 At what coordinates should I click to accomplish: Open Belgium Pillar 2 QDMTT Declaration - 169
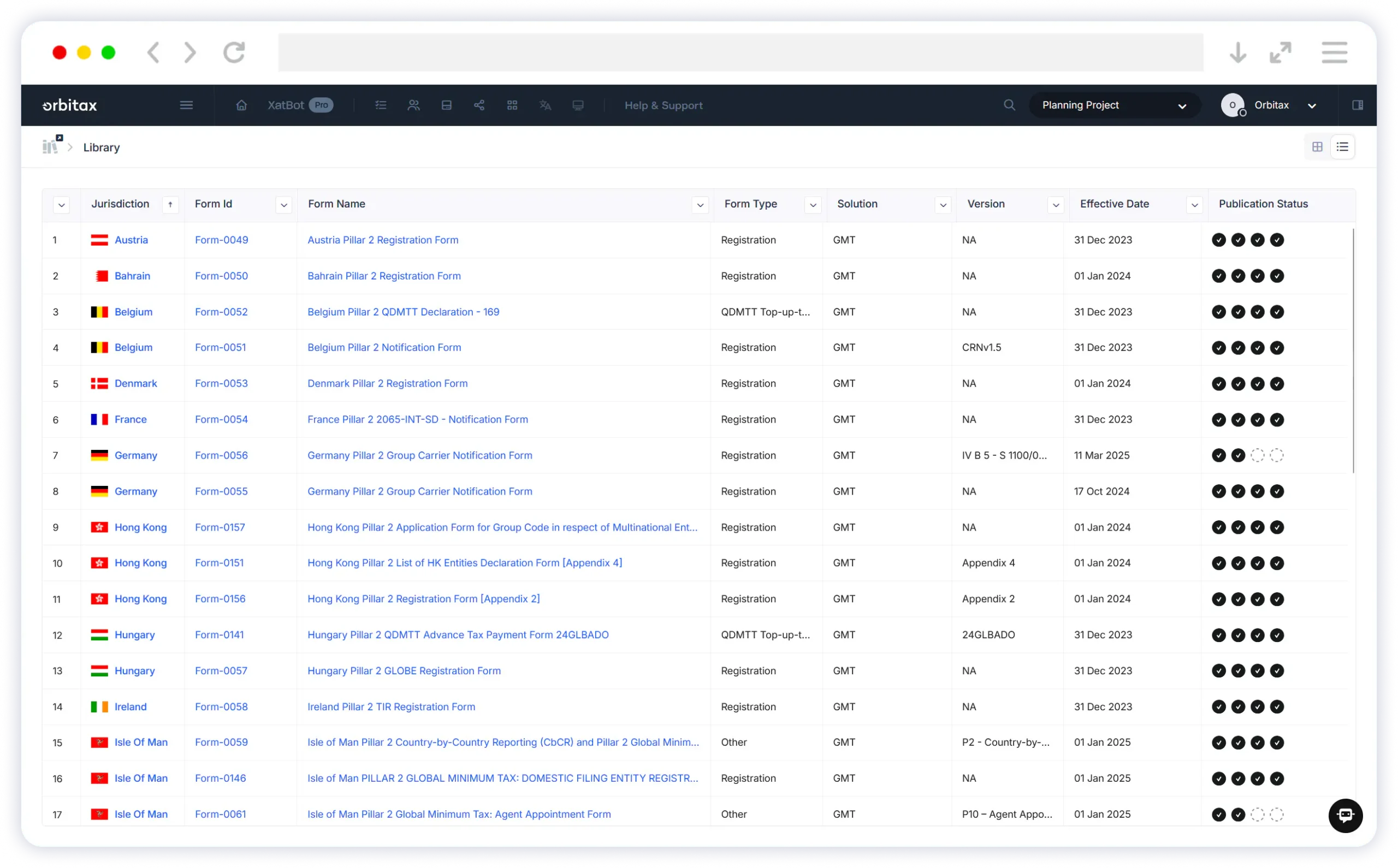pos(403,312)
